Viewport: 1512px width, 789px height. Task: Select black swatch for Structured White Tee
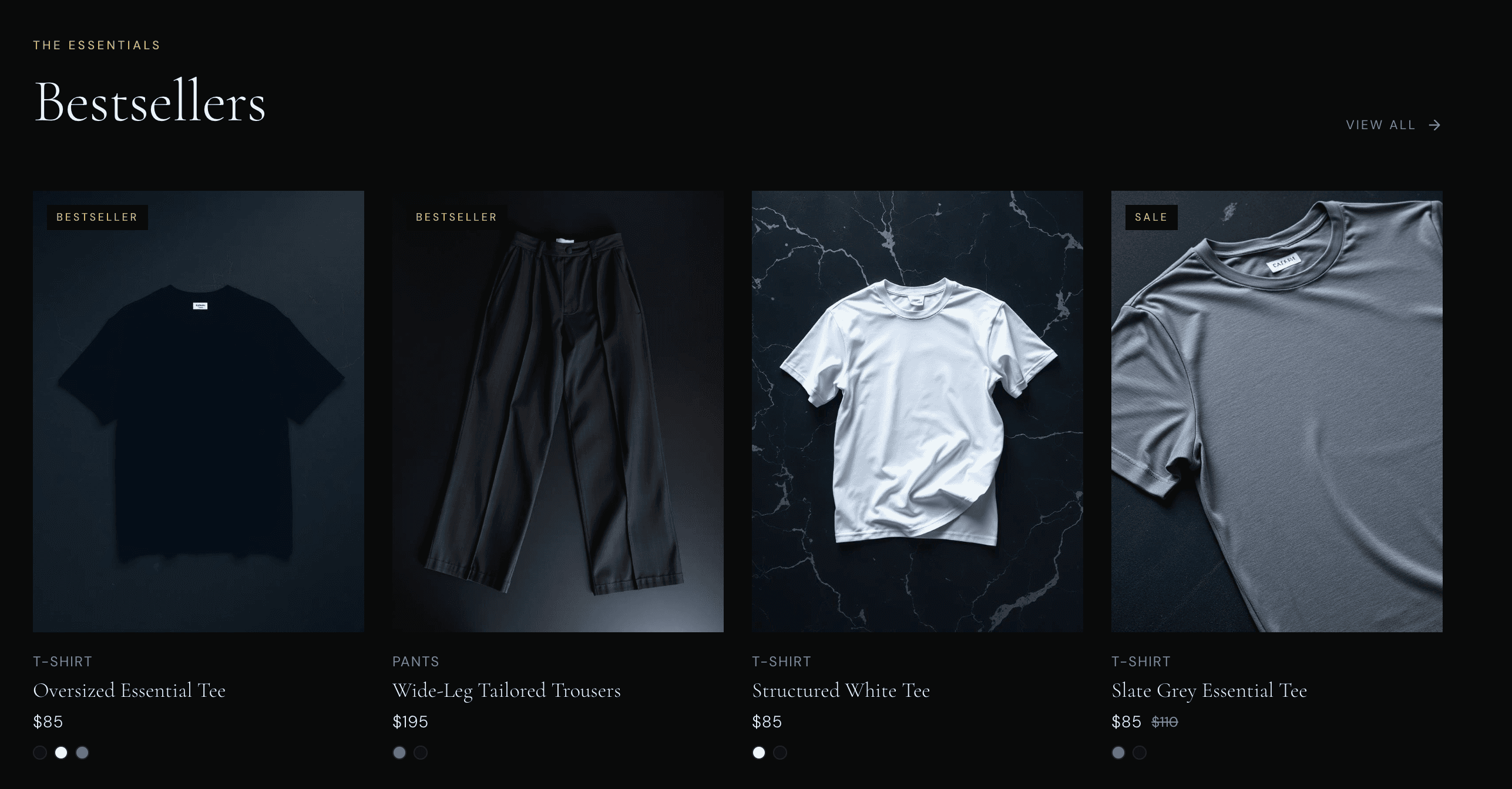point(780,753)
